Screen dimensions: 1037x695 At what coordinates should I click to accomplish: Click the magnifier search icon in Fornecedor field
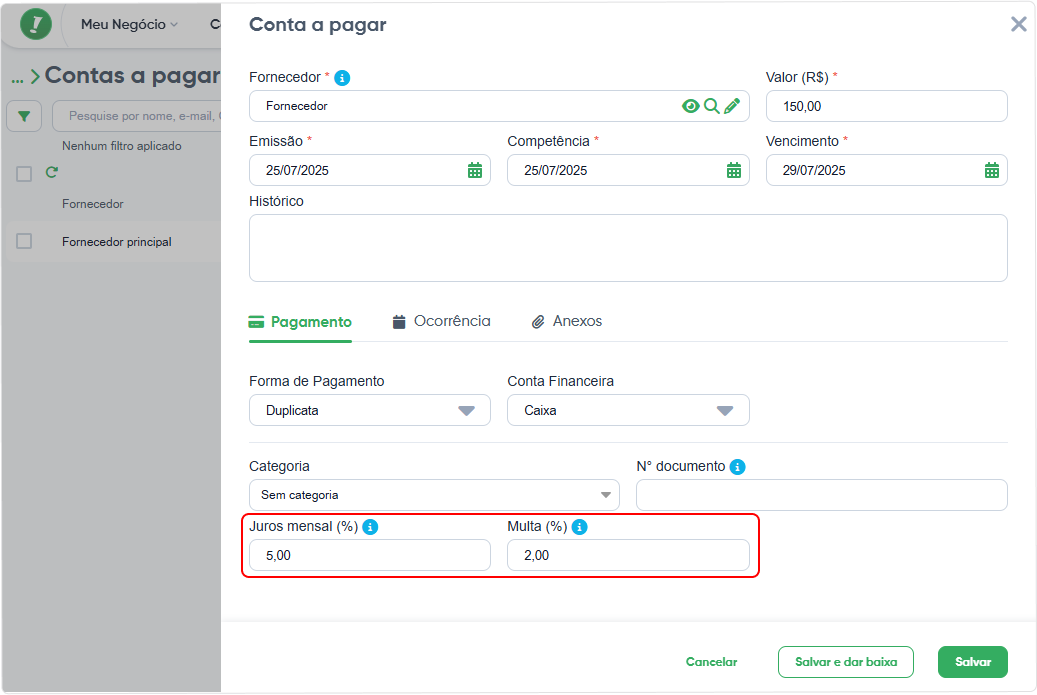(x=712, y=106)
